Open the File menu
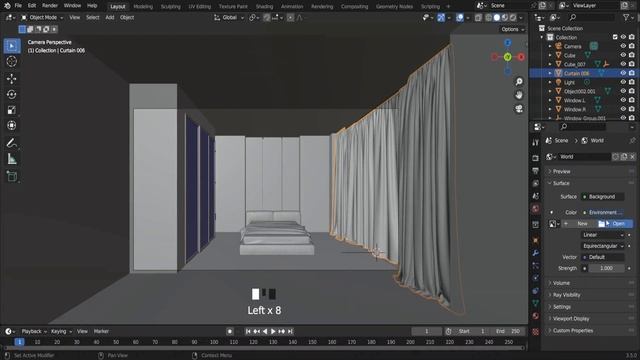This screenshot has height=360, width=640. point(18,6)
